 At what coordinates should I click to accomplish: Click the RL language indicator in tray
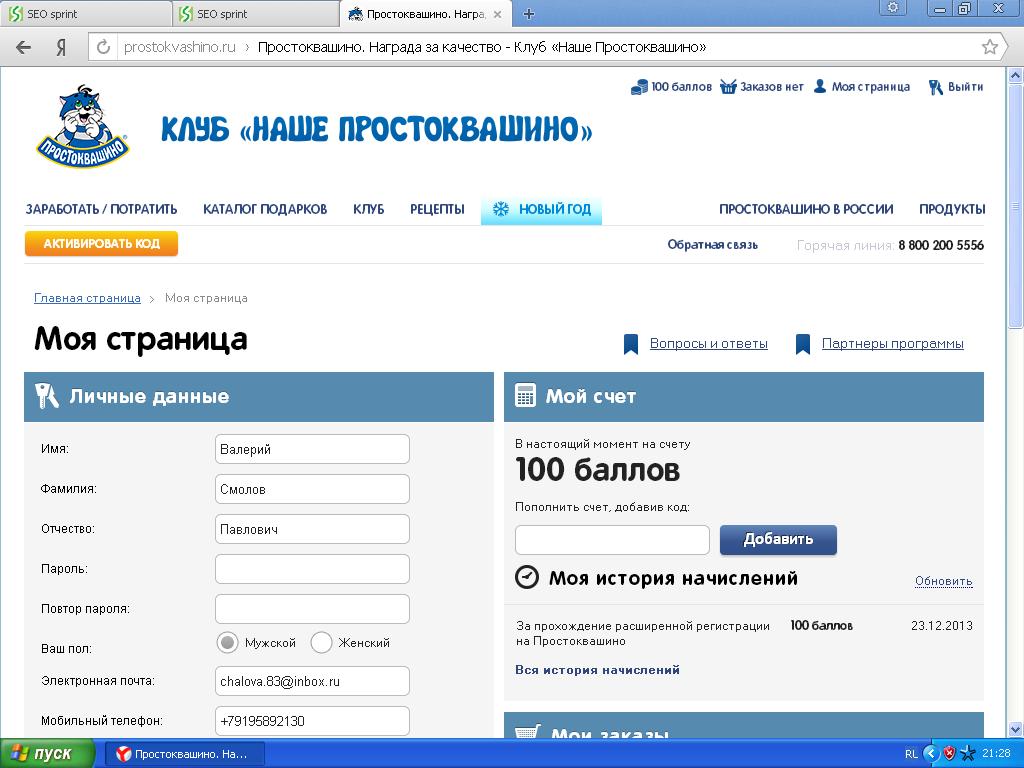[x=912, y=754]
